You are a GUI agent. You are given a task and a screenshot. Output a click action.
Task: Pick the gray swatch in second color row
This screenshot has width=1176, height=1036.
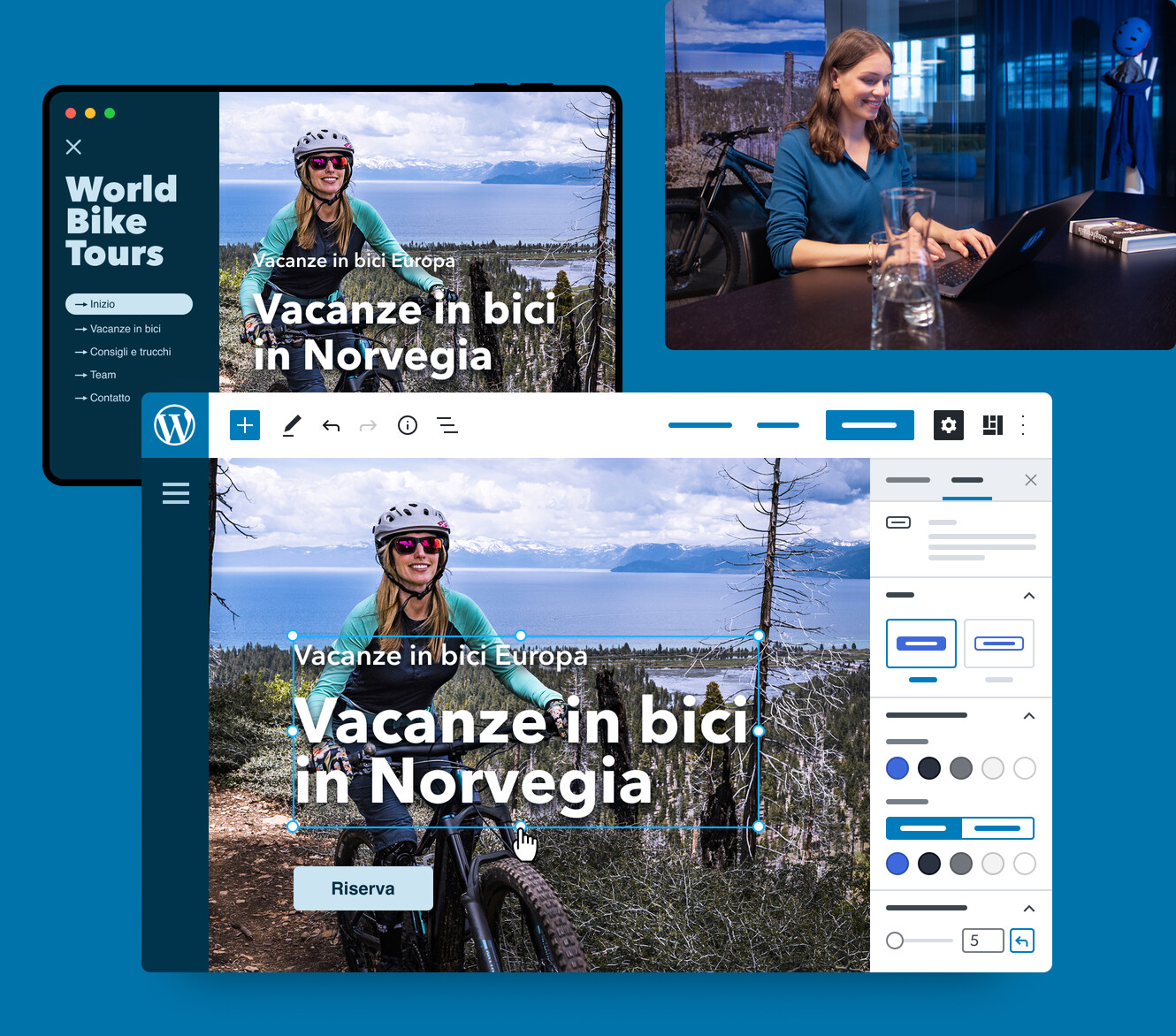pyautogui.click(x=961, y=864)
